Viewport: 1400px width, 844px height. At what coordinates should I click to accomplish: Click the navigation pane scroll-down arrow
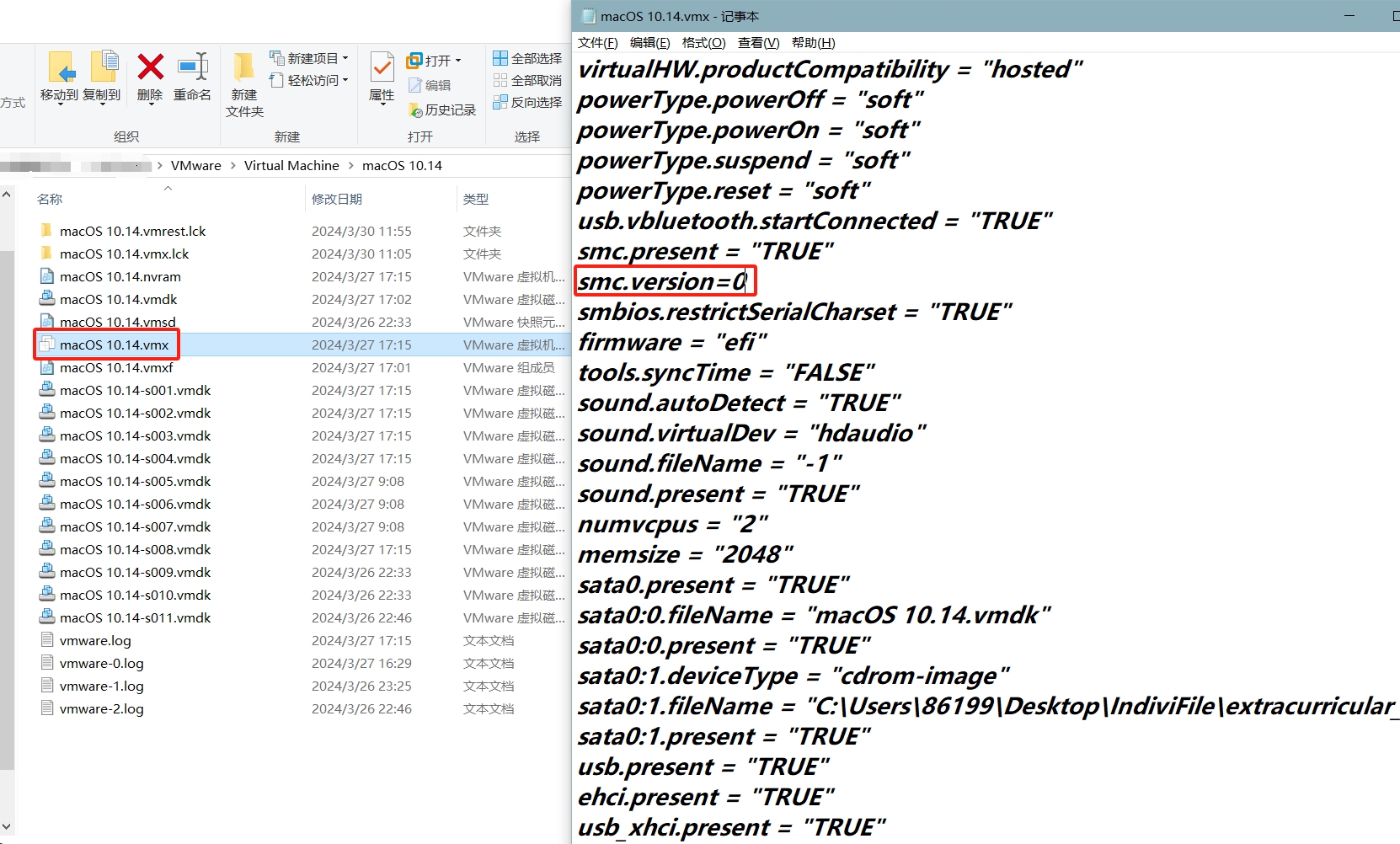coord(7,826)
